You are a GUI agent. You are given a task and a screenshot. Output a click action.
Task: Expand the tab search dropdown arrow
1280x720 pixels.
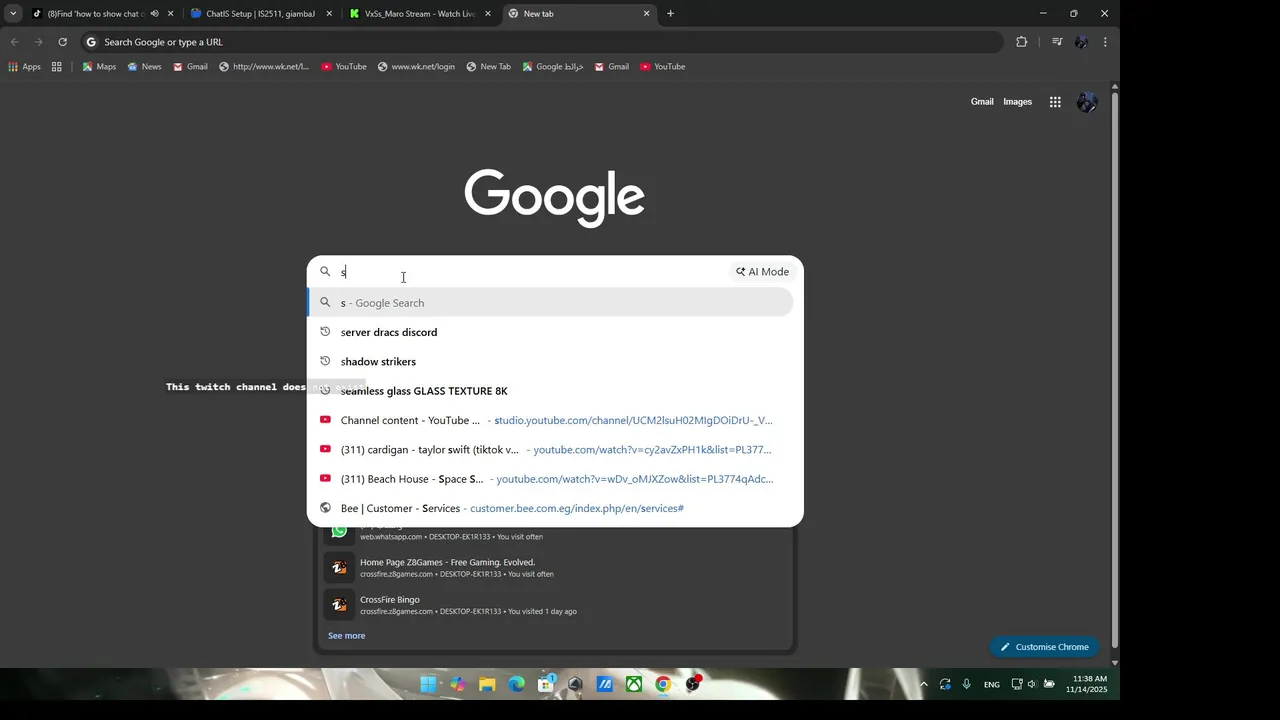point(13,14)
